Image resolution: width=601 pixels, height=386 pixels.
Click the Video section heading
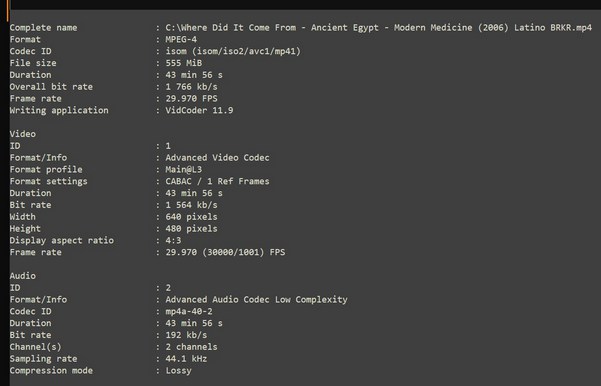[x=23, y=134]
